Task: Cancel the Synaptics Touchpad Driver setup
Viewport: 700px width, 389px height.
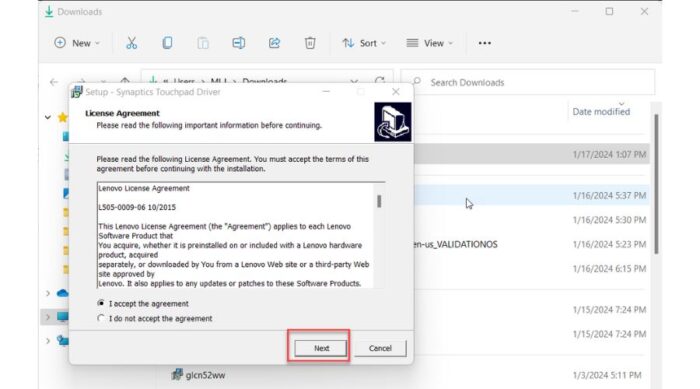Action: [380, 348]
